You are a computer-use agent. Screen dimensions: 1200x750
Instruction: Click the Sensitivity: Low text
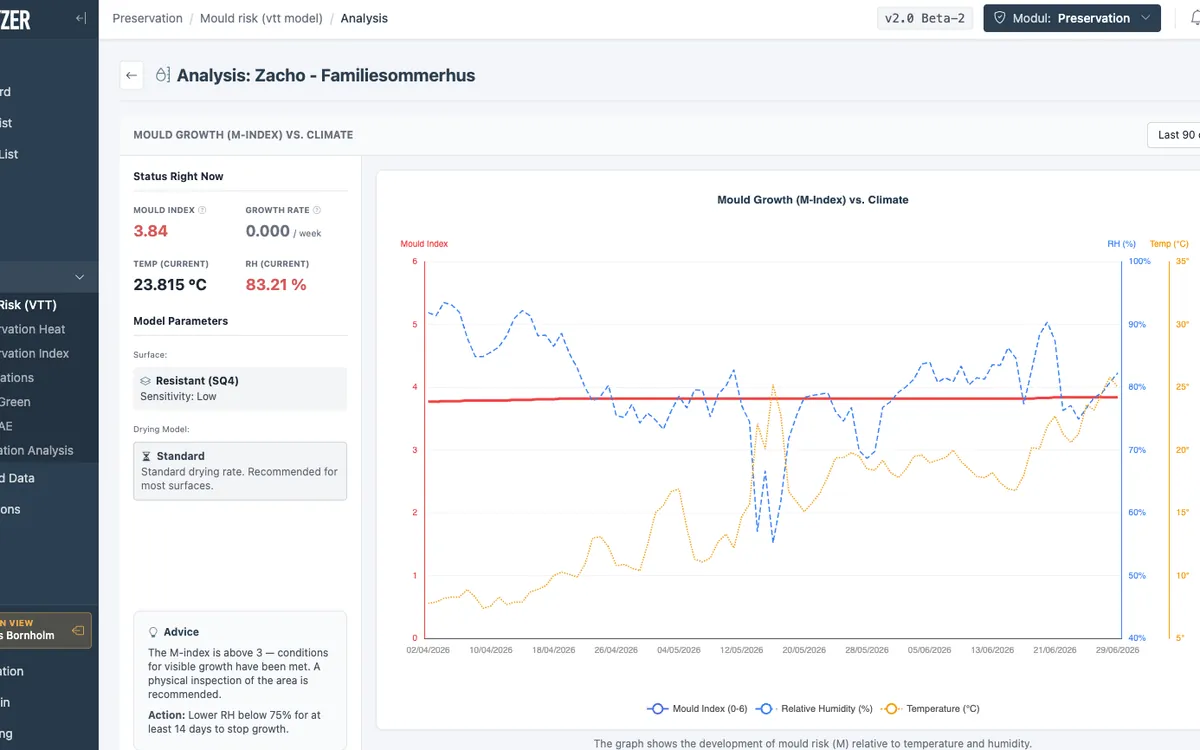(178, 397)
